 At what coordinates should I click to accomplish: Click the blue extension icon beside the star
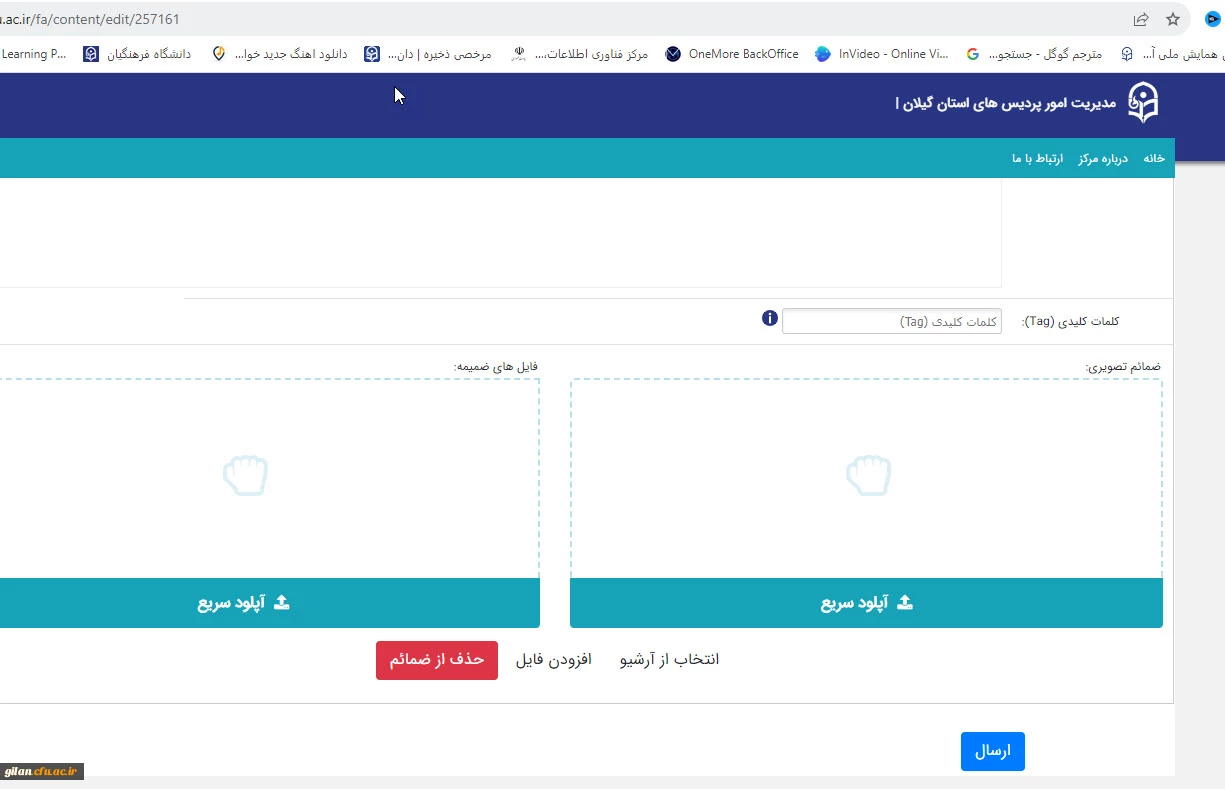pos(1212,19)
